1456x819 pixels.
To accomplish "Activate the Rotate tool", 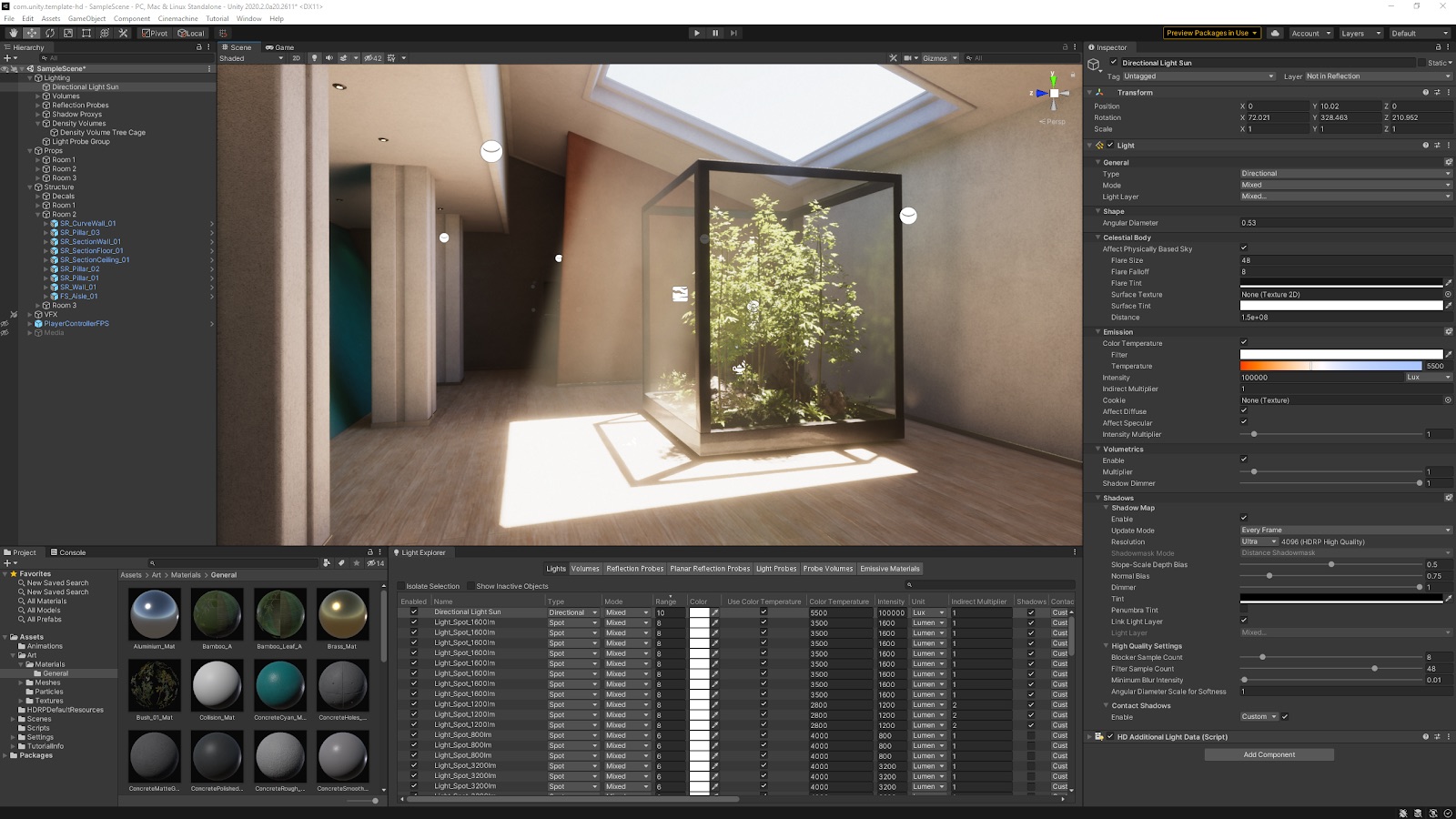I will click(48, 33).
